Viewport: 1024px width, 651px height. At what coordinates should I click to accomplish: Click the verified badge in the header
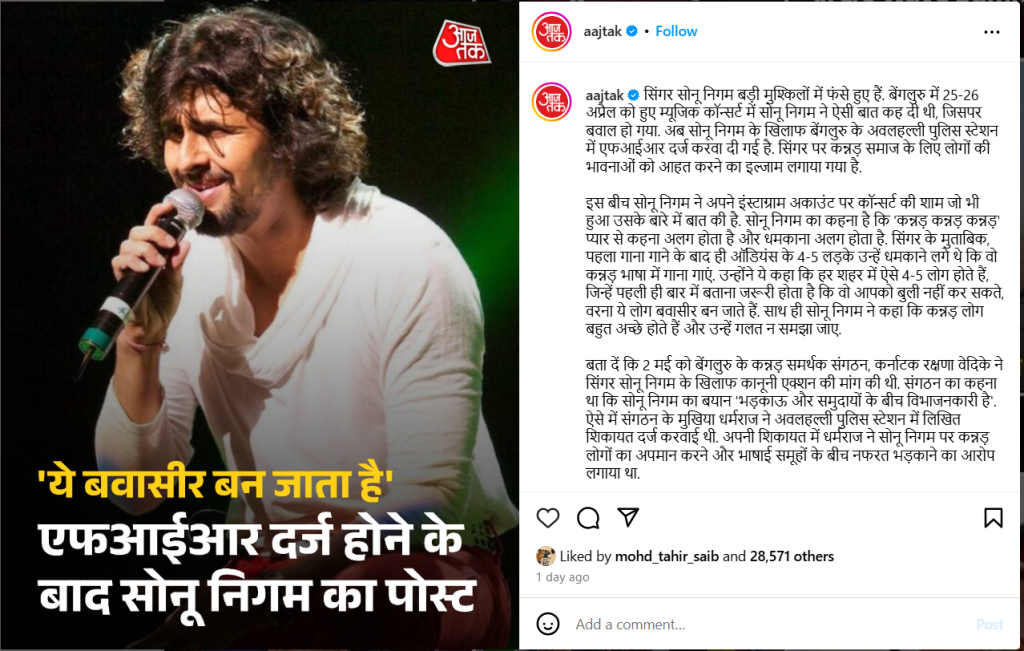click(632, 31)
